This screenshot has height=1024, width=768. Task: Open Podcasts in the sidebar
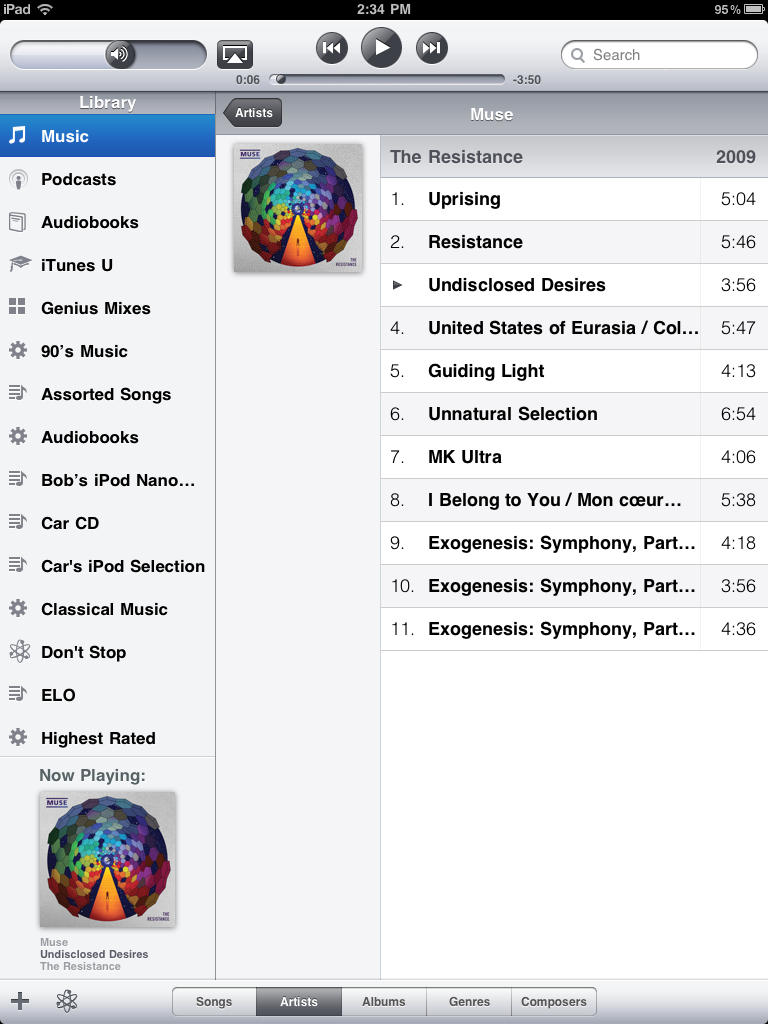click(107, 179)
